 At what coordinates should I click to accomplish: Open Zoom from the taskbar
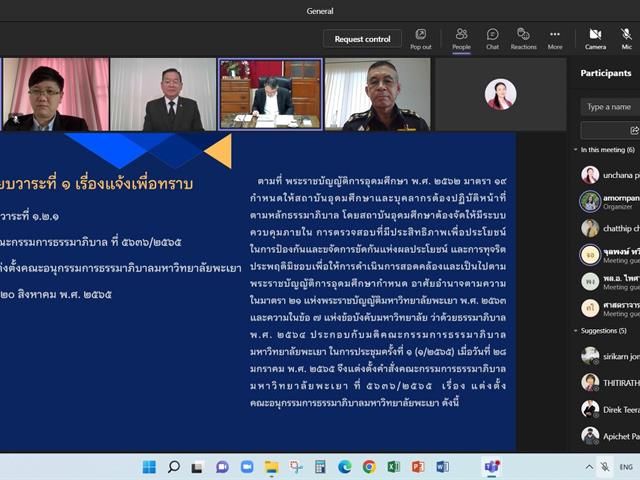247,467
